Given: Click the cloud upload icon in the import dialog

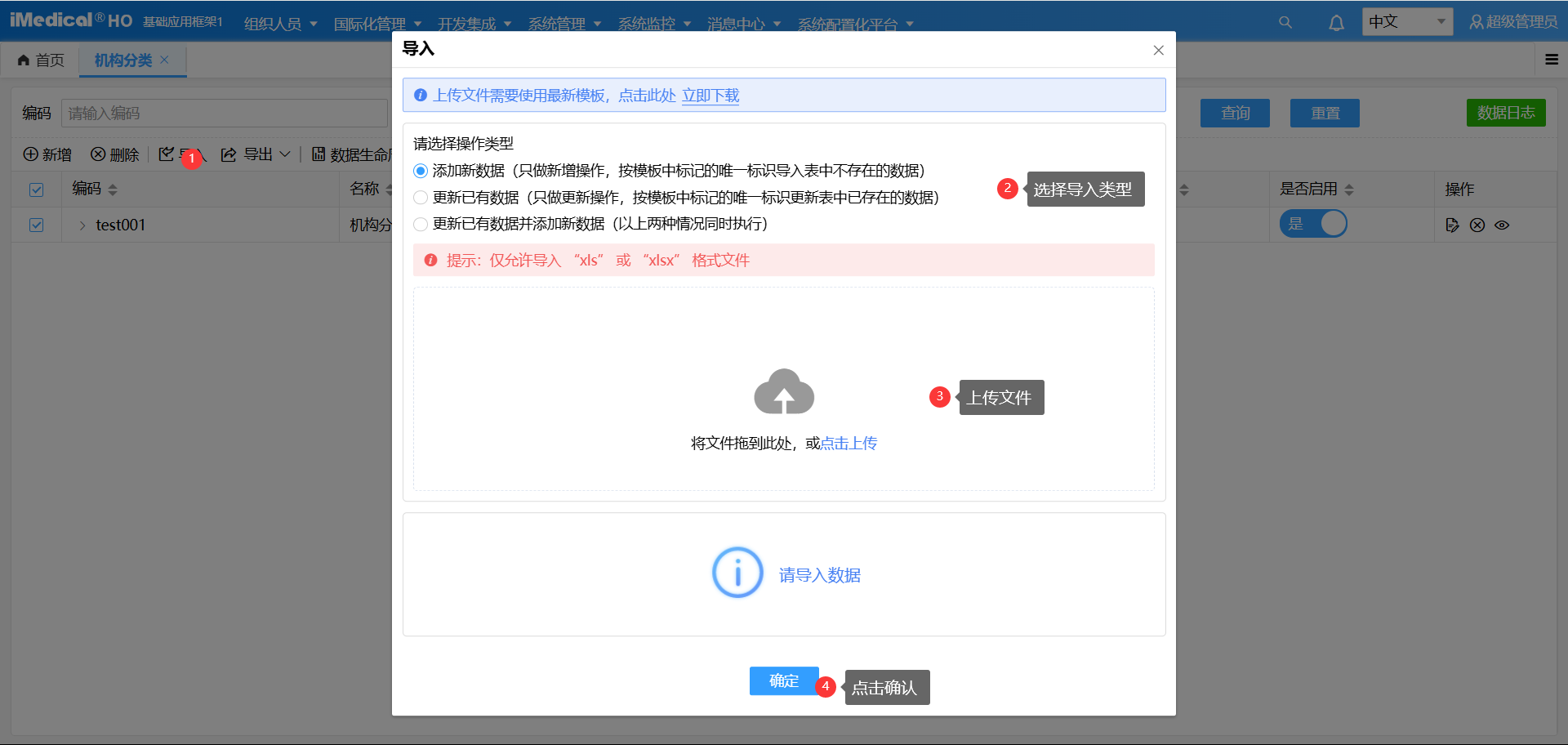Looking at the screenshot, I should 783,392.
